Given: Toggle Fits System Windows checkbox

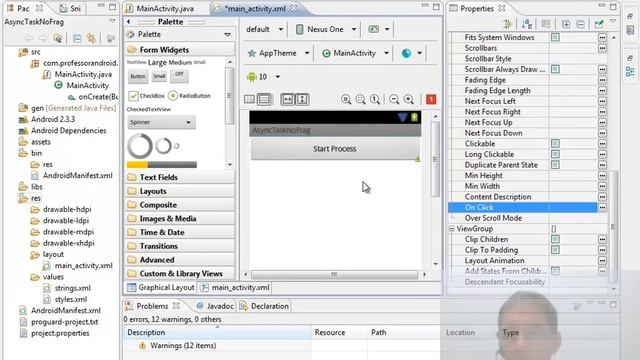Looking at the screenshot, I should [x=555, y=38].
